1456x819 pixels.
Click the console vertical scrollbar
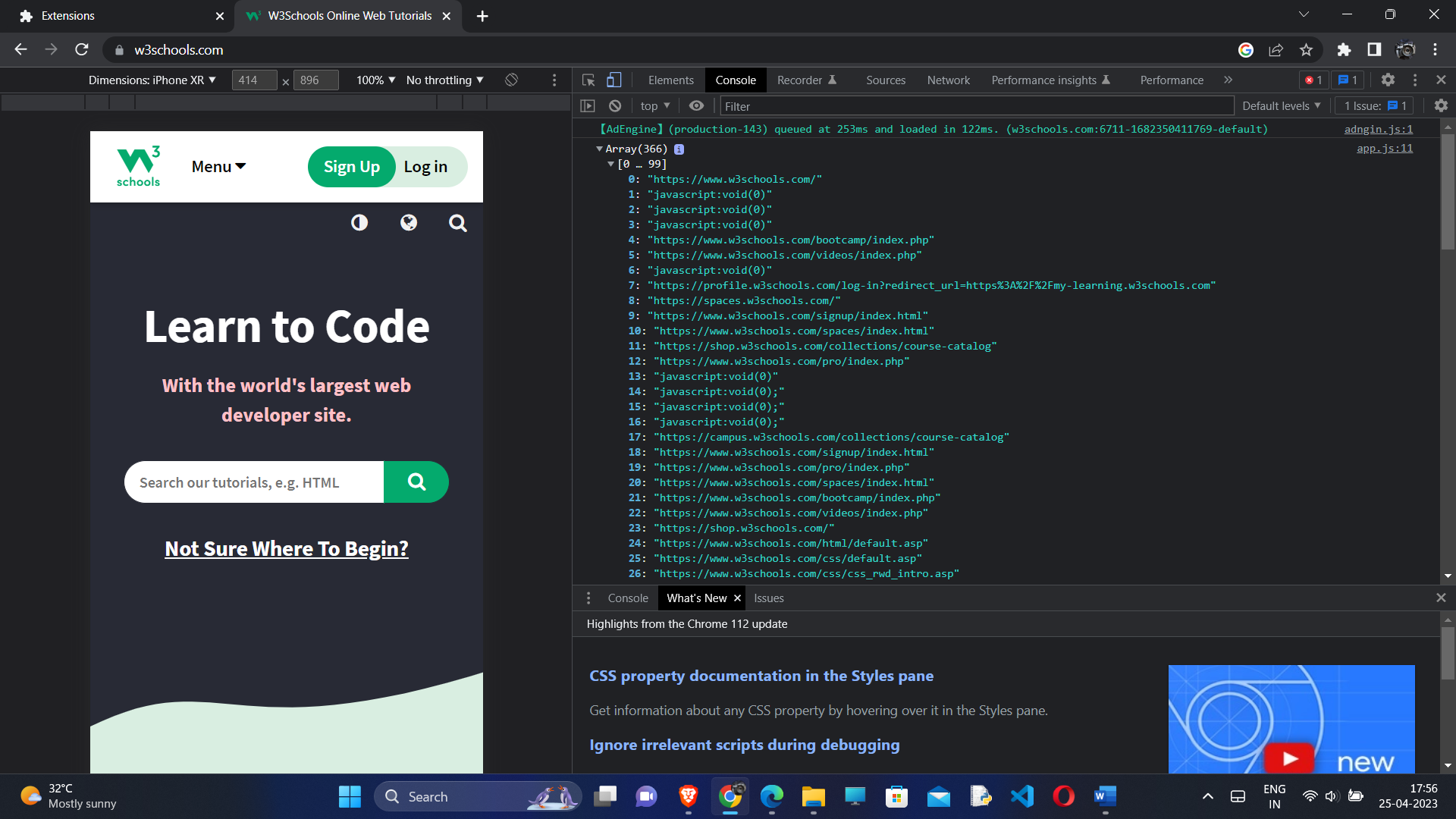(x=1448, y=193)
